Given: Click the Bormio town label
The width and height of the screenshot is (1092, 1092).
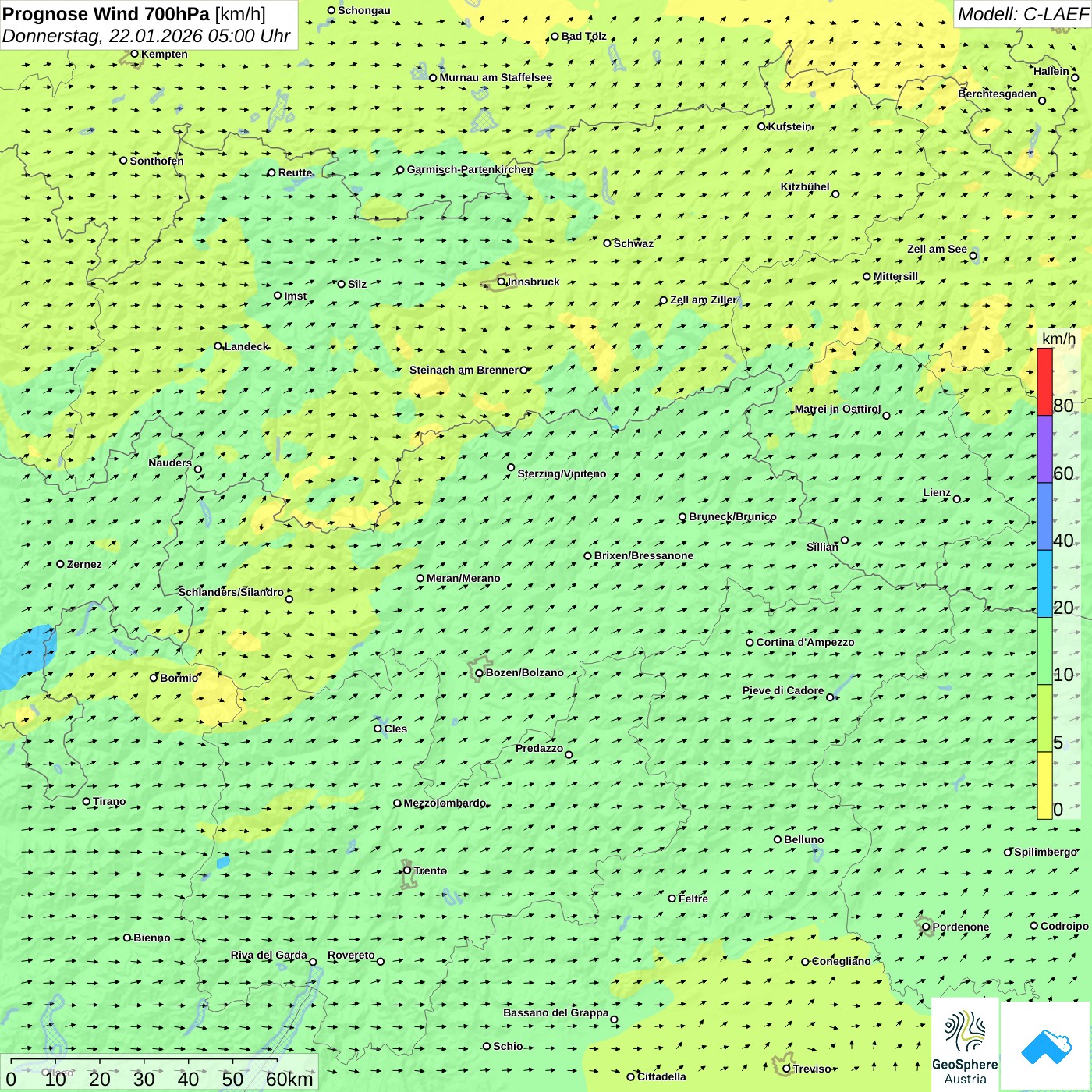Looking at the screenshot, I should 179,678.
